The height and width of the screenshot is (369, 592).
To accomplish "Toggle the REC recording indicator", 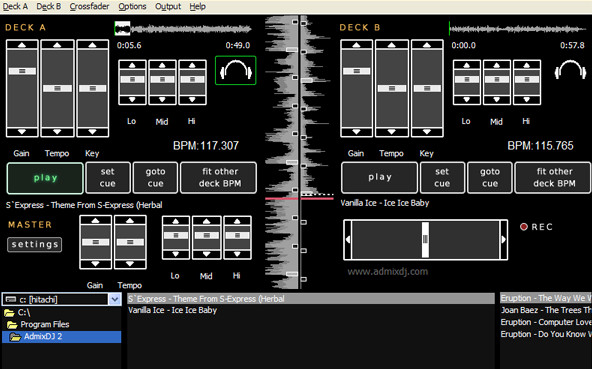I will pyautogui.click(x=536, y=227).
